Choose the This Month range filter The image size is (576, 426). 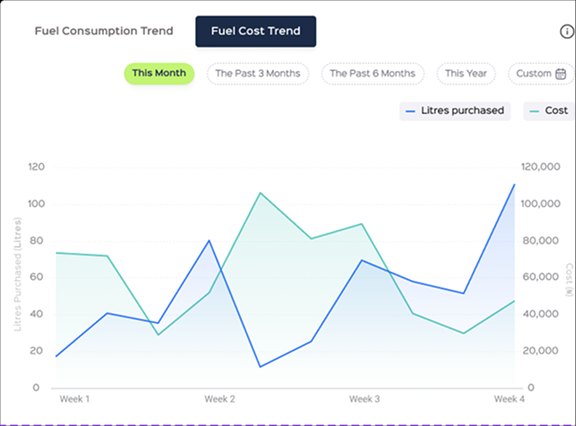pyautogui.click(x=159, y=73)
